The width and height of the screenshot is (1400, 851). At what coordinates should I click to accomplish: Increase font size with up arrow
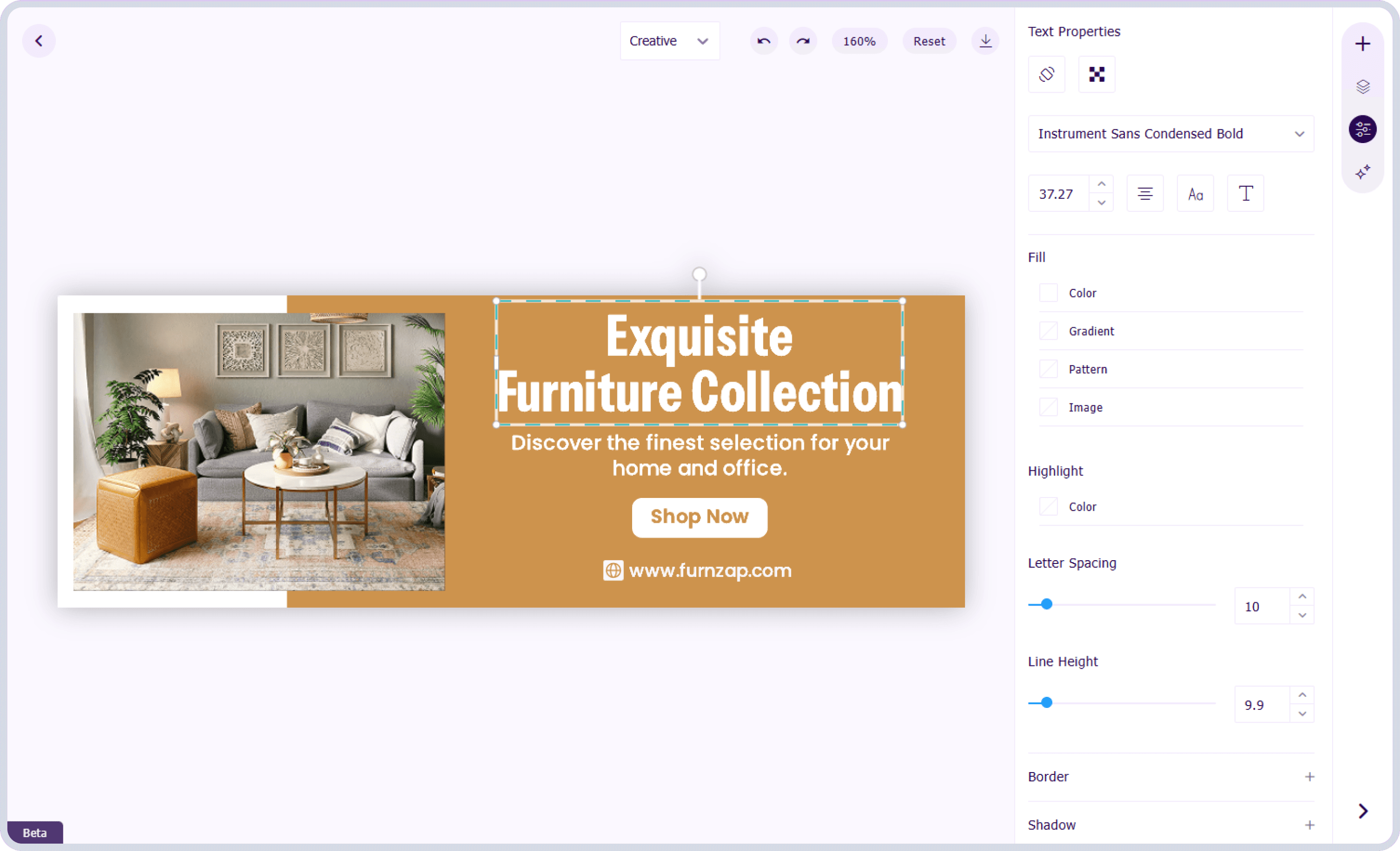pos(1101,185)
